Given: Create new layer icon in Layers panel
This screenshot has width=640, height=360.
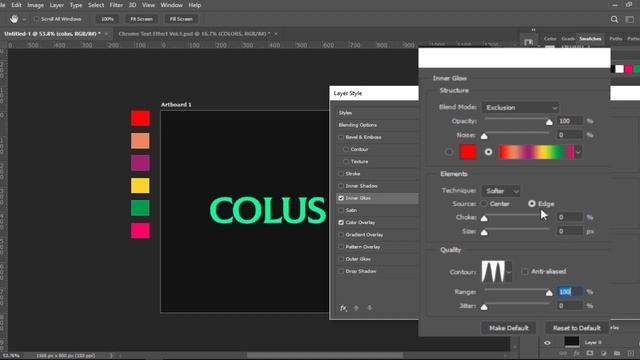Looking at the screenshot, I should click(631, 353).
